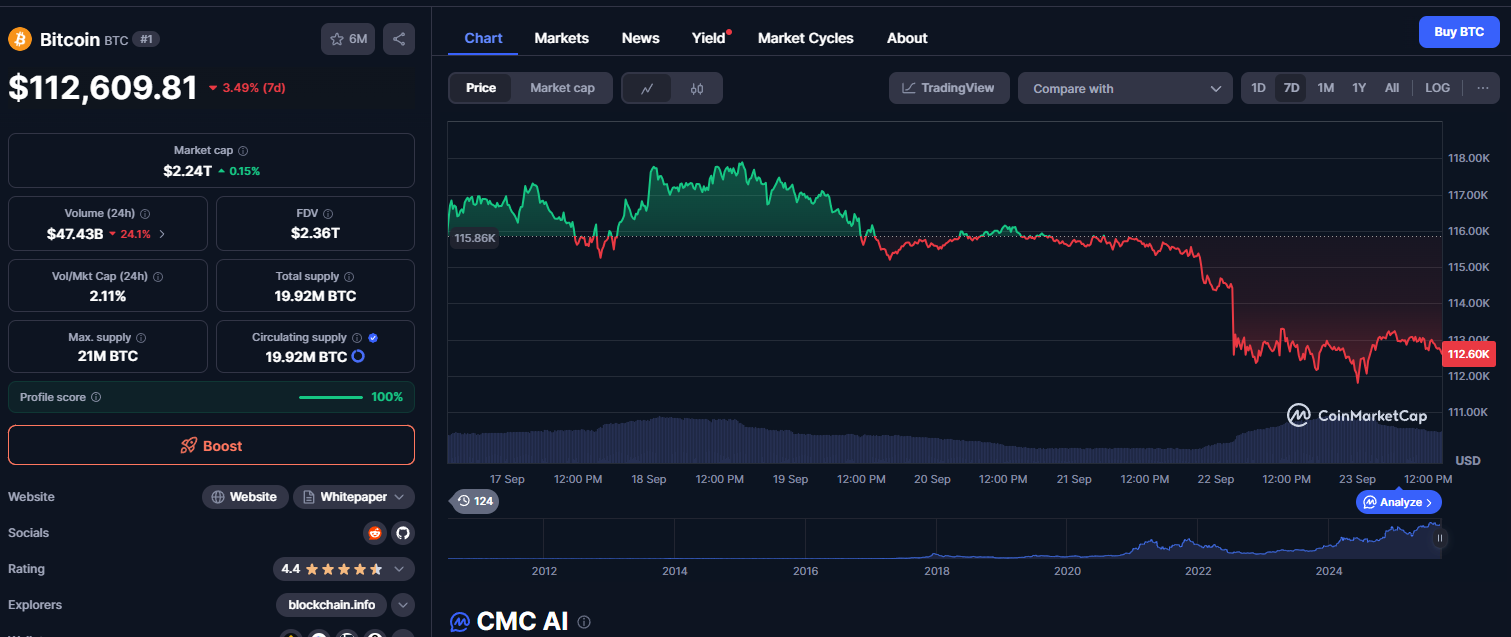Show Market cap on the chart
This screenshot has height=637, width=1511.
click(562, 88)
